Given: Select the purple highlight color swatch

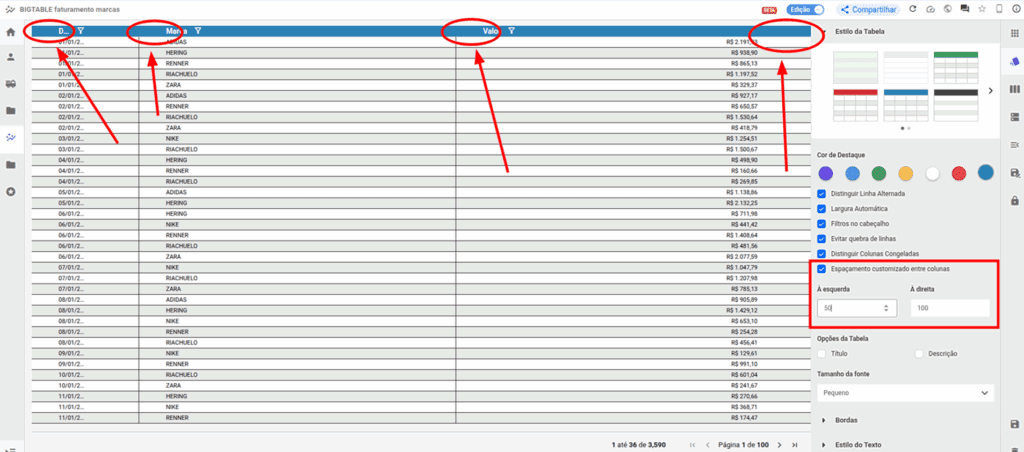Looking at the screenshot, I should (x=824, y=173).
